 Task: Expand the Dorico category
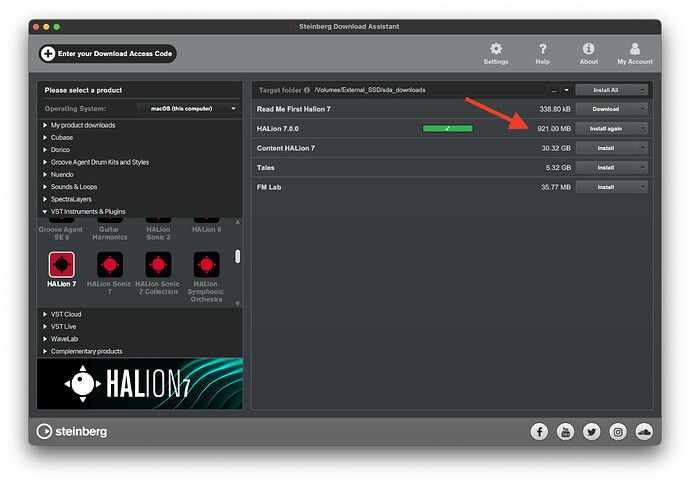tap(45, 150)
